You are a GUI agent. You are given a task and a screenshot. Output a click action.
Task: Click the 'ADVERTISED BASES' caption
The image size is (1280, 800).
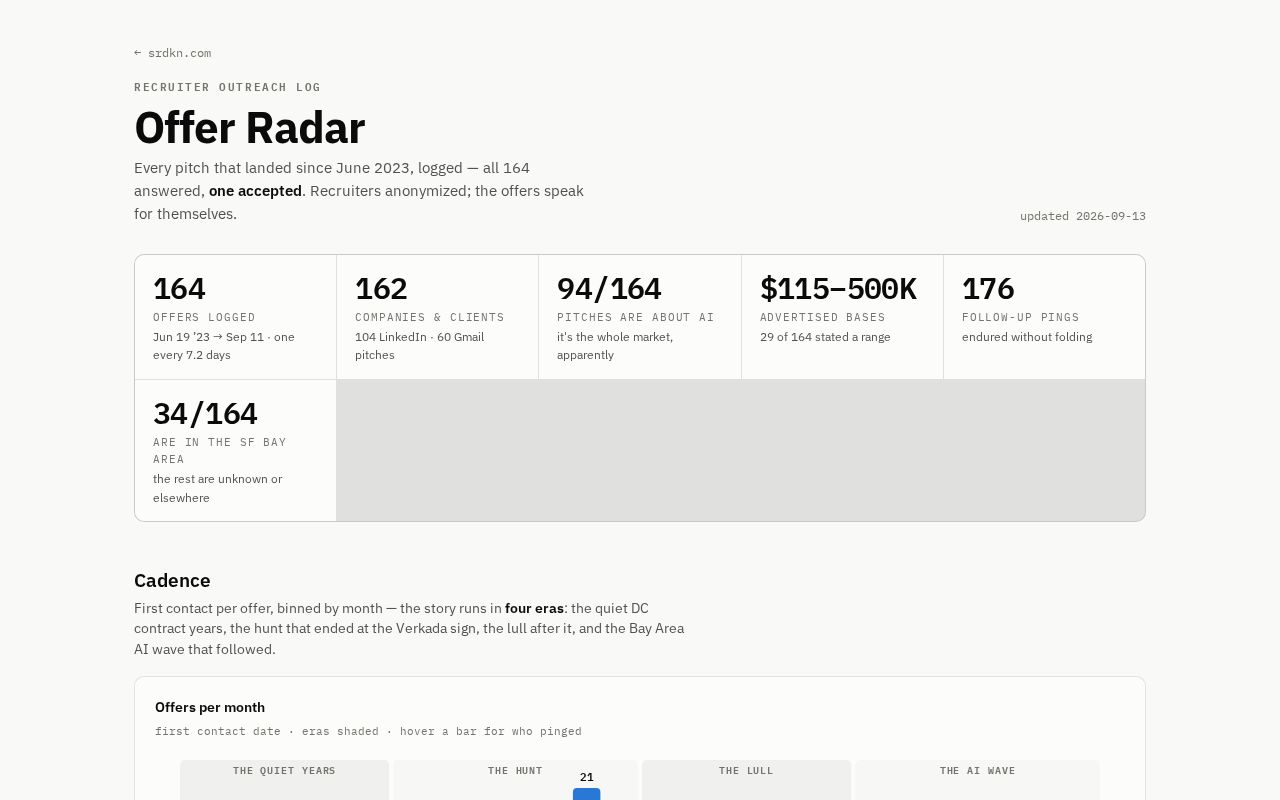[823, 317]
